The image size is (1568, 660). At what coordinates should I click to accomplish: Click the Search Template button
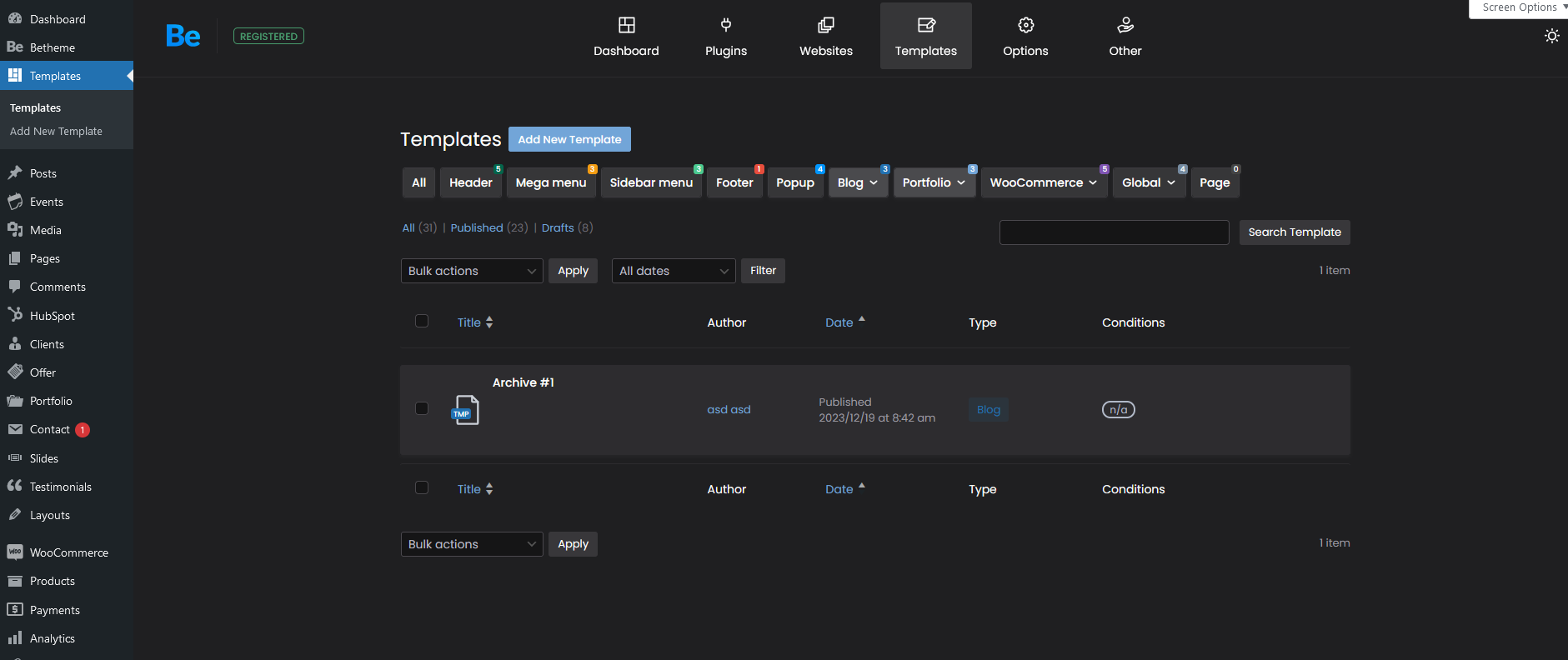[x=1295, y=232]
